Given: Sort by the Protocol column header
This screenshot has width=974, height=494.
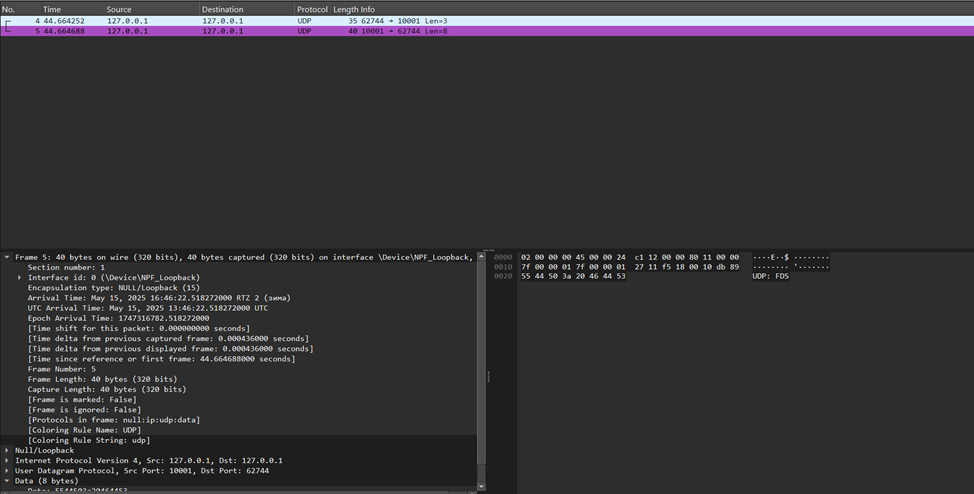Looking at the screenshot, I should [x=311, y=9].
